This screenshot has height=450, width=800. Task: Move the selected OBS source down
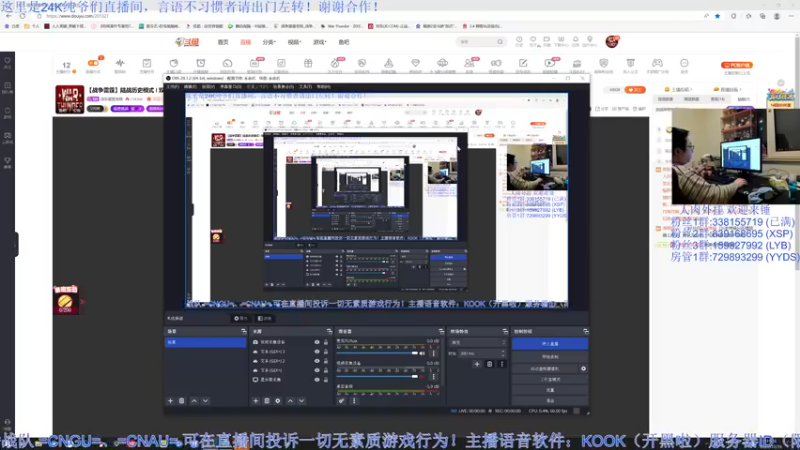pyautogui.click(x=302, y=401)
